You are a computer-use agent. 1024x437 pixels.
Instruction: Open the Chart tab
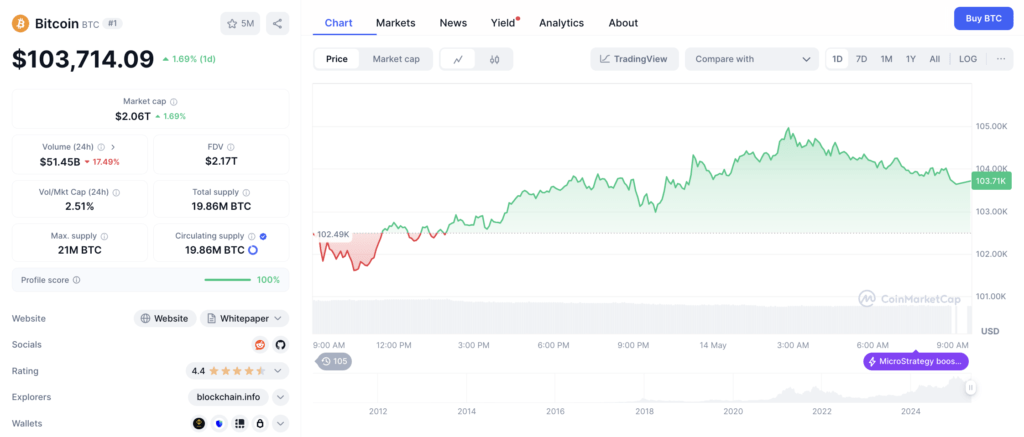tap(338, 23)
